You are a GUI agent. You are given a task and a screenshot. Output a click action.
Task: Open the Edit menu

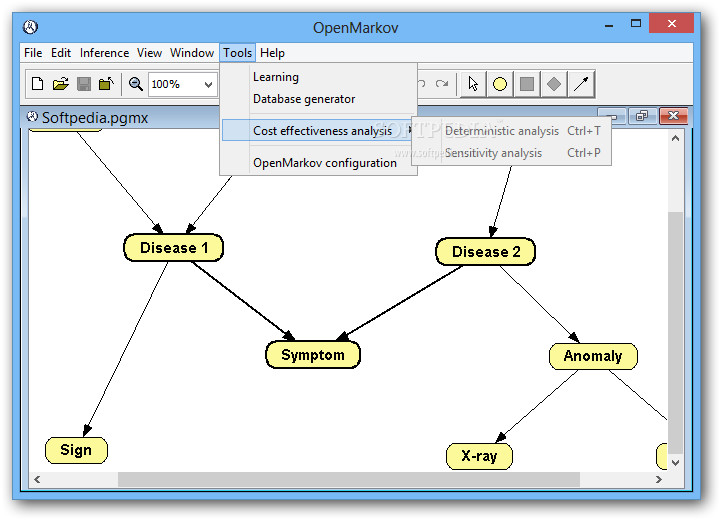click(x=61, y=53)
